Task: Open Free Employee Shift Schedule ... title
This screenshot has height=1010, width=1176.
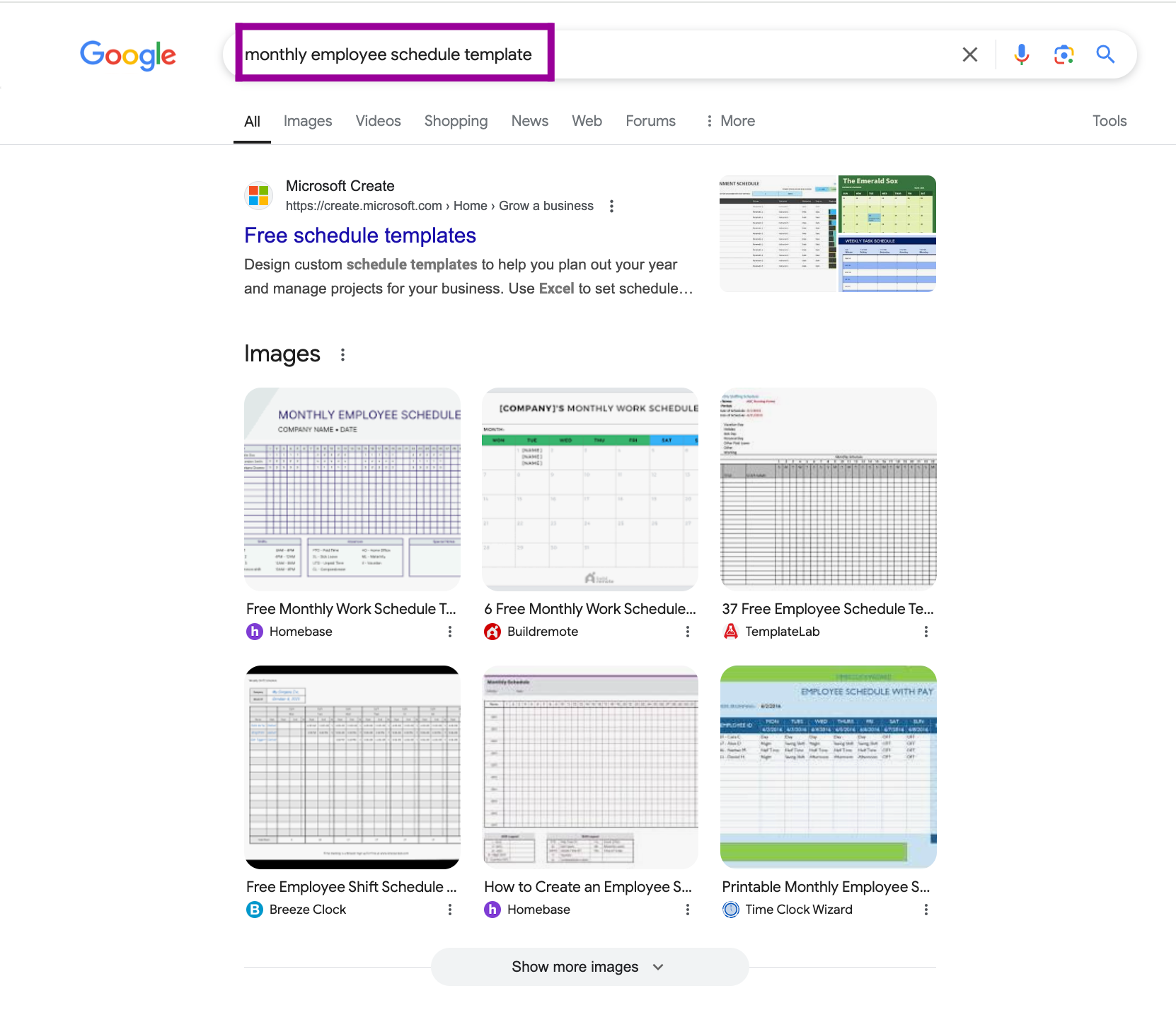Action: point(352,887)
